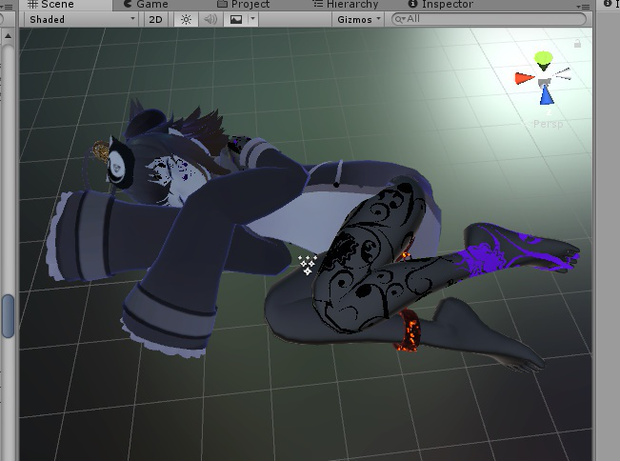This screenshot has height=461, width=620.
Task: Toggle scene audio speaker icon
Action: point(210,19)
